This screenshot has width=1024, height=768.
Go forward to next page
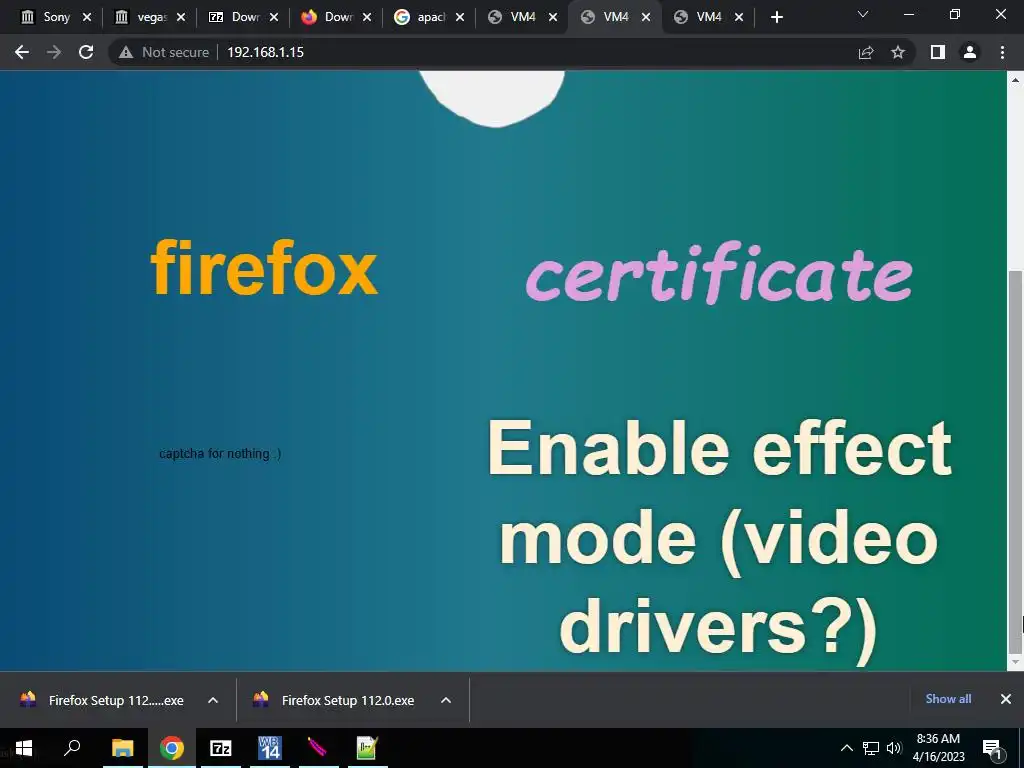click(54, 52)
